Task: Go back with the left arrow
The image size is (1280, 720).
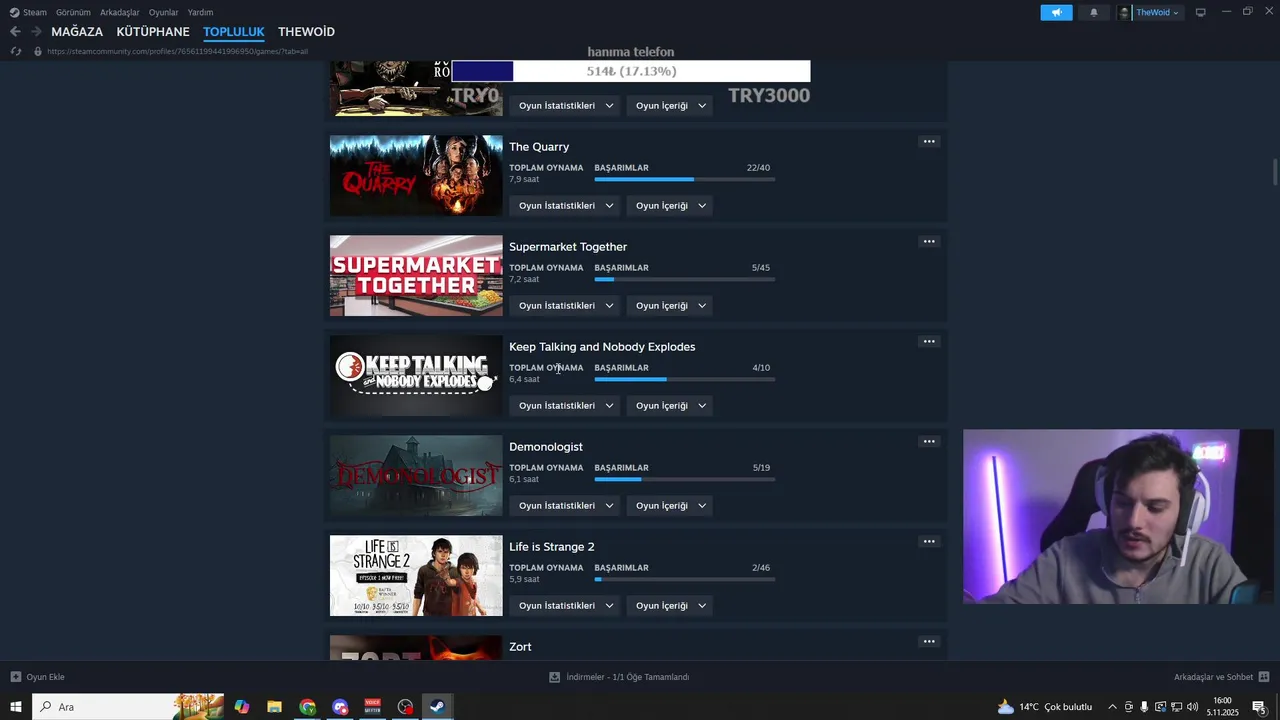Action: coord(15,32)
